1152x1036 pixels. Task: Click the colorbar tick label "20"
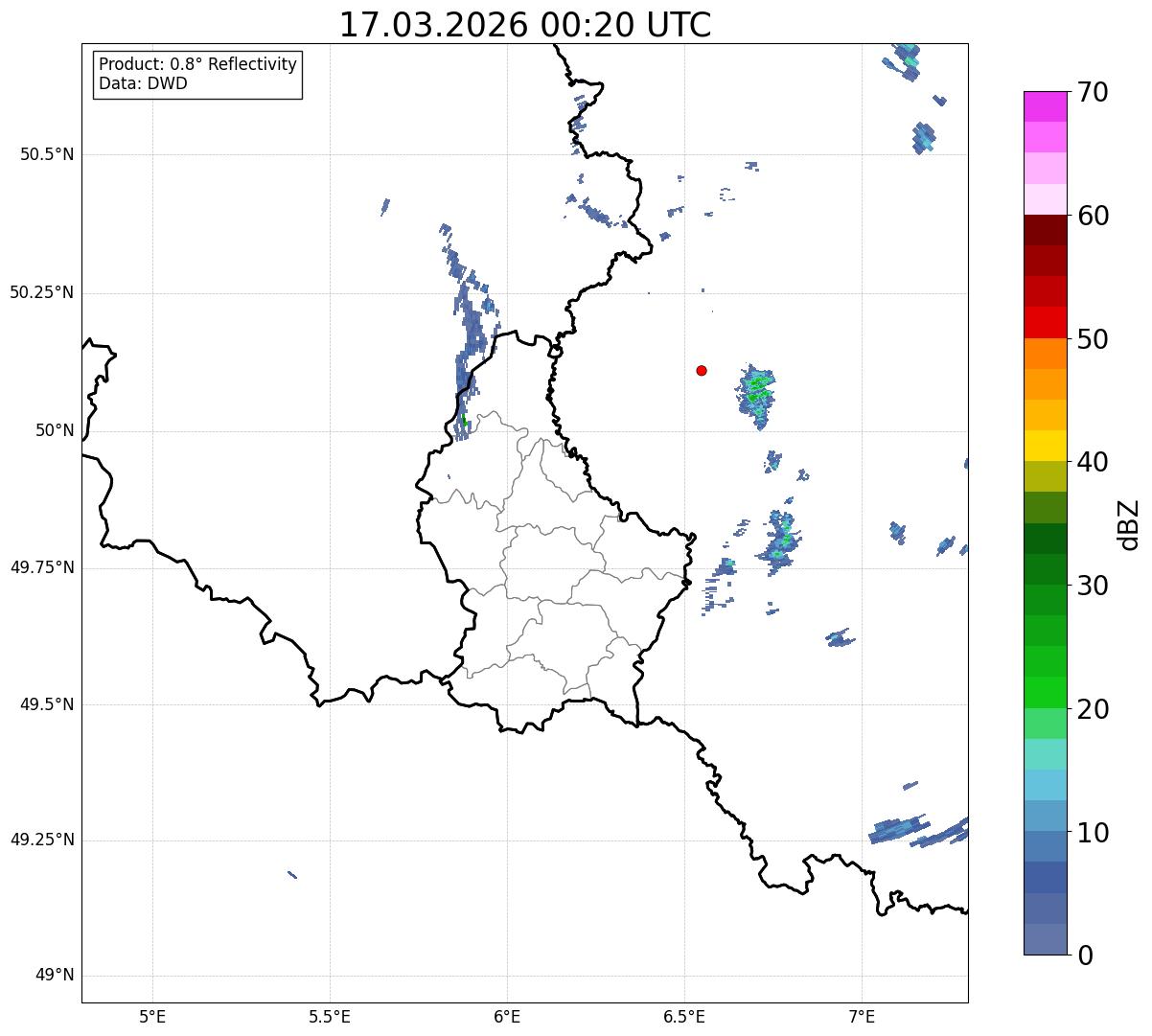pyautogui.click(x=1093, y=709)
